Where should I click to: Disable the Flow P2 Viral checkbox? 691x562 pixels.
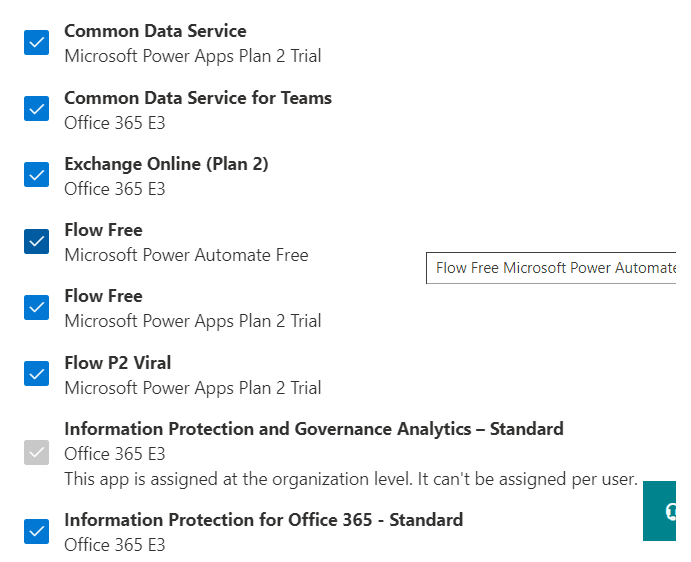pyautogui.click(x=37, y=374)
